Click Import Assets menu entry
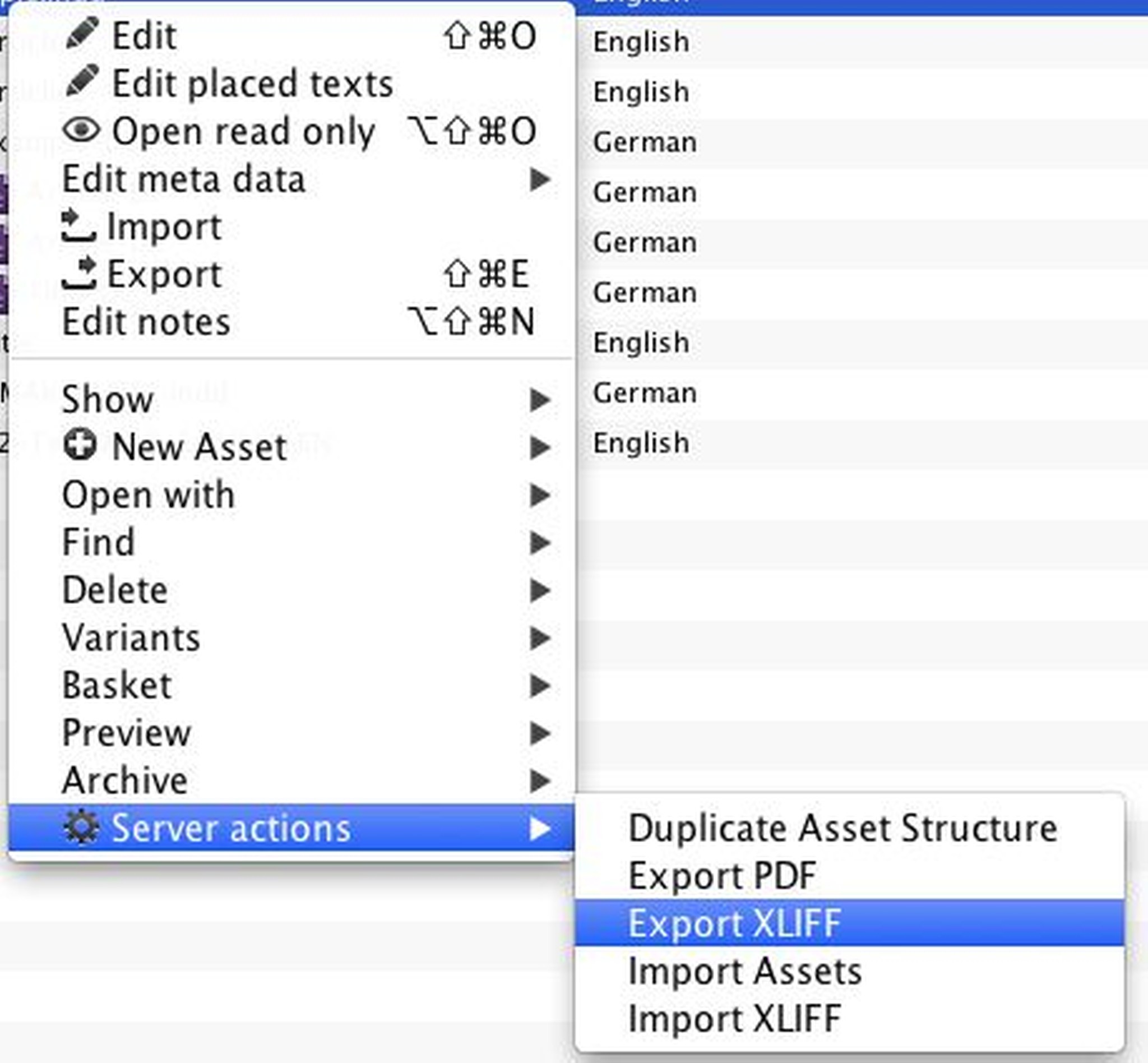 click(745, 971)
